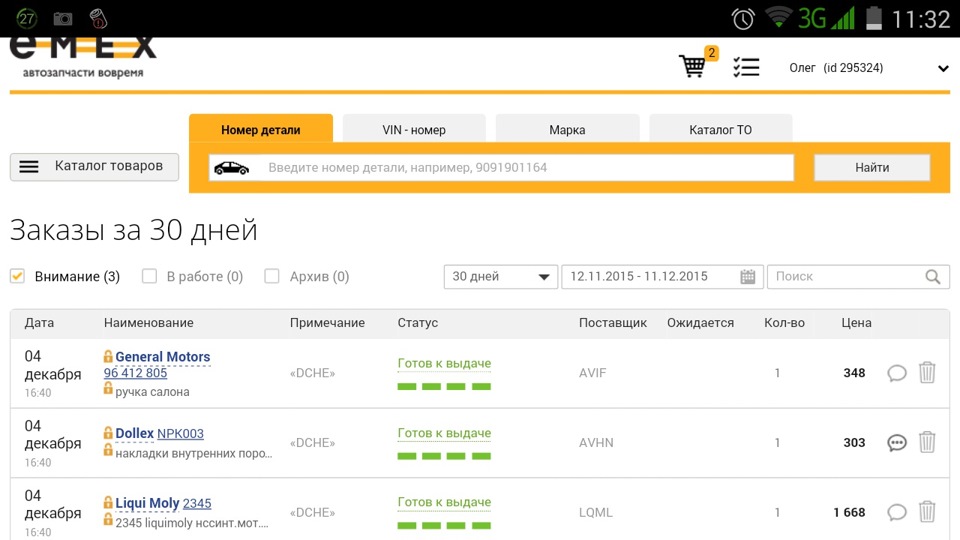Open the General Motors brand link
Viewport: 960px width, 540px height.
[163, 356]
